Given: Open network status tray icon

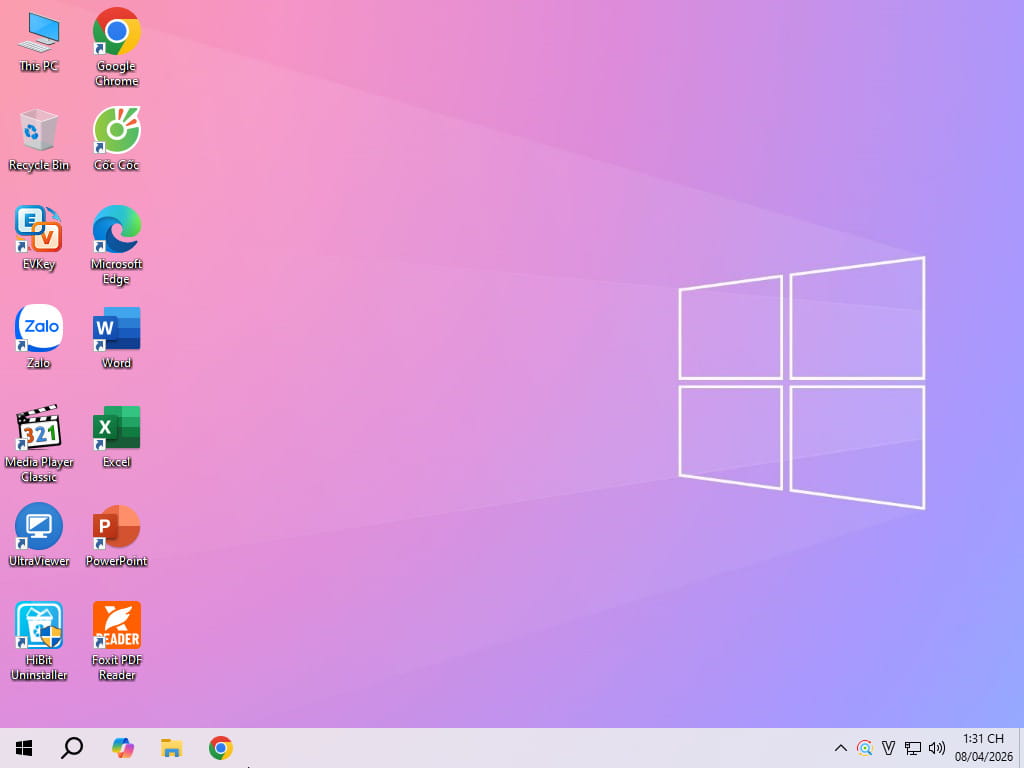Looking at the screenshot, I should coord(912,748).
